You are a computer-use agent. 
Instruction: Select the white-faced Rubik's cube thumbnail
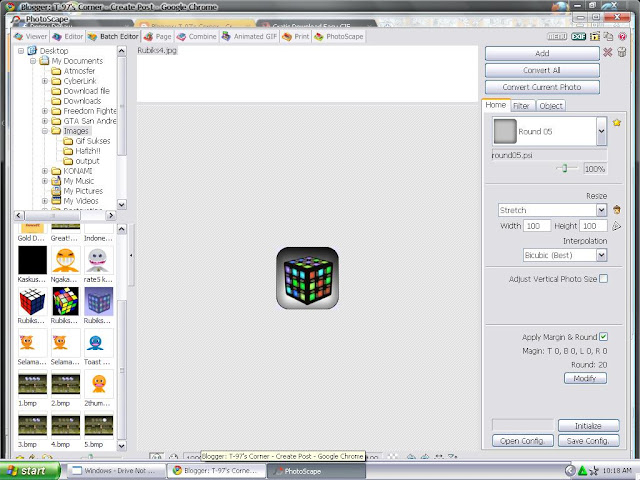[32, 301]
